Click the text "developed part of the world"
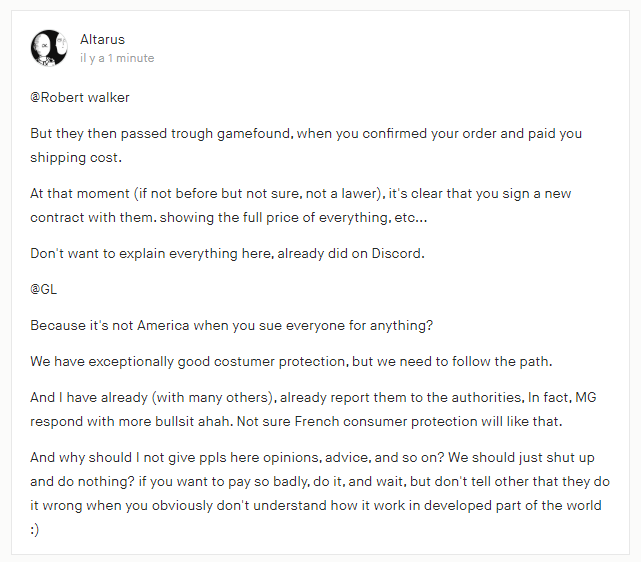Image resolution: width=641 pixels, height=562 pixels. tap(513, 506)
